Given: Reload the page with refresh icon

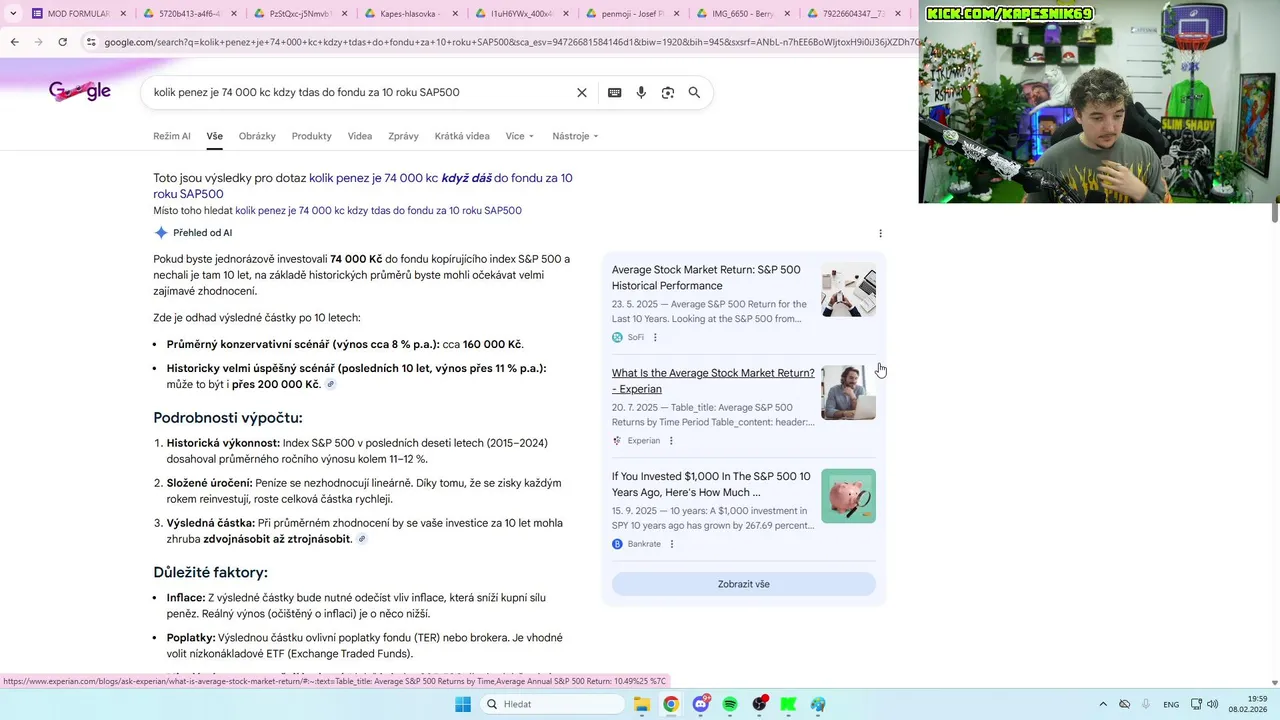Looking at the screenshot, I should click(x=62, y=42).
